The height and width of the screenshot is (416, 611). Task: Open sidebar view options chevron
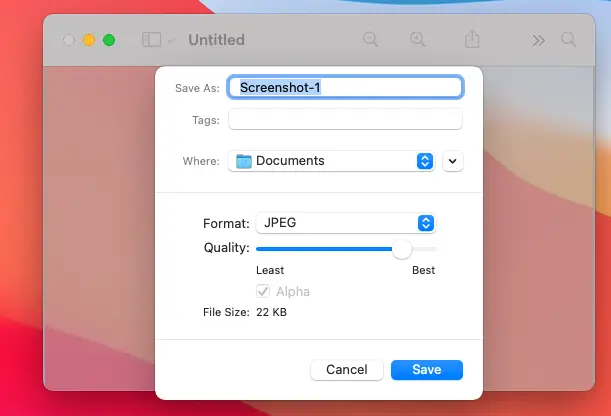171,41
